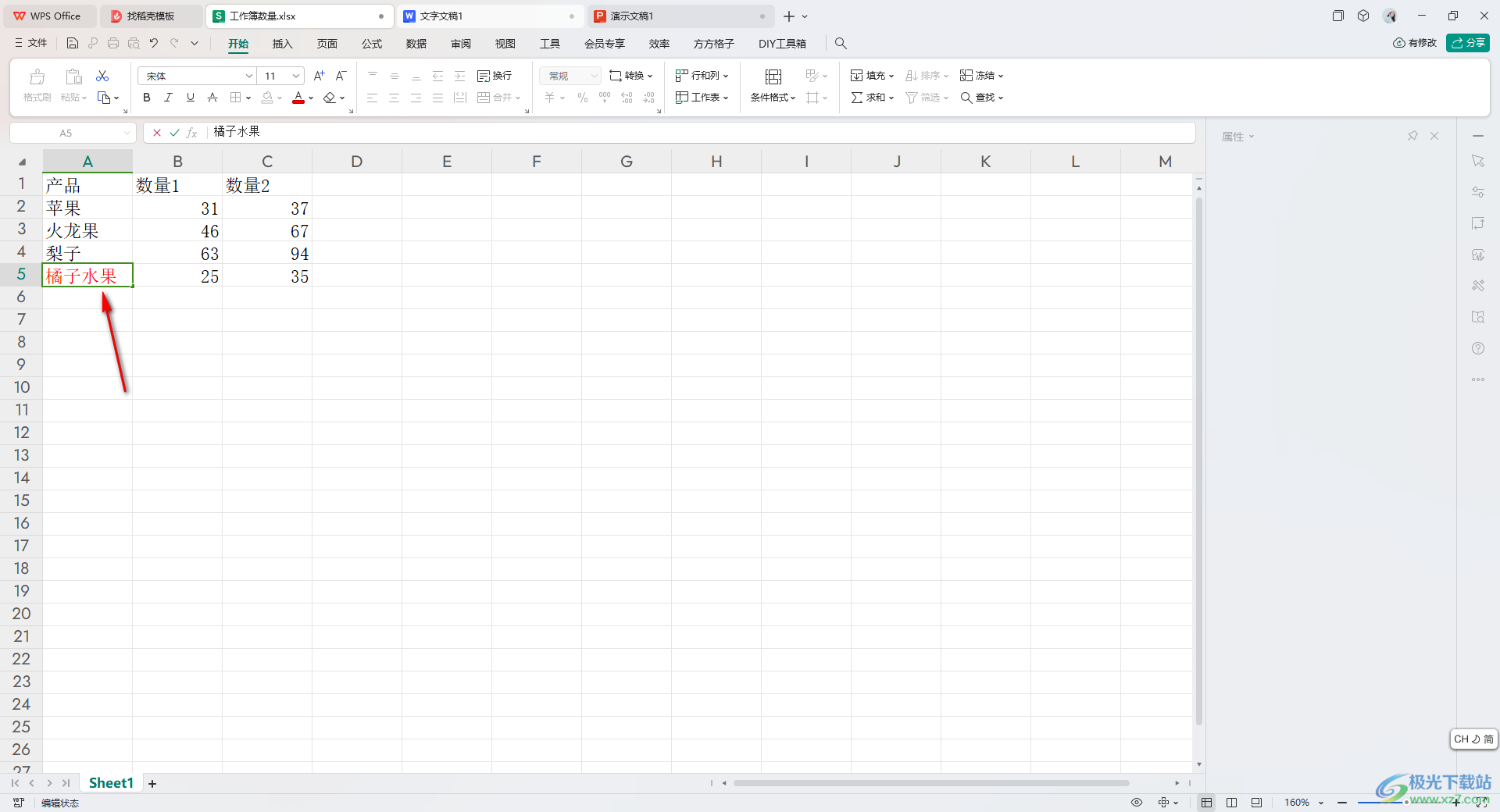Switch to the 插入 ribbon tab
1500x812 pixels.
pos(282,44)
